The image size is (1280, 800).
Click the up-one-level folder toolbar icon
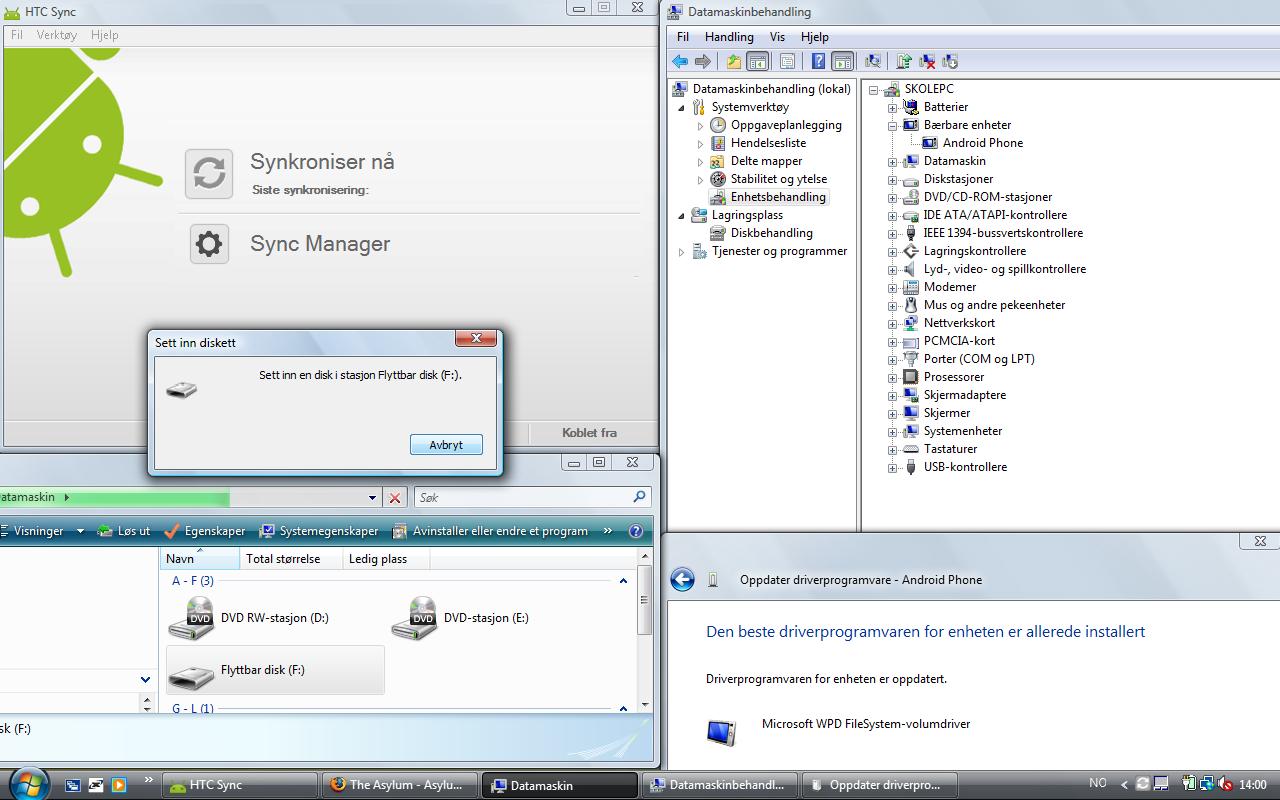click(x=734, y=62)
